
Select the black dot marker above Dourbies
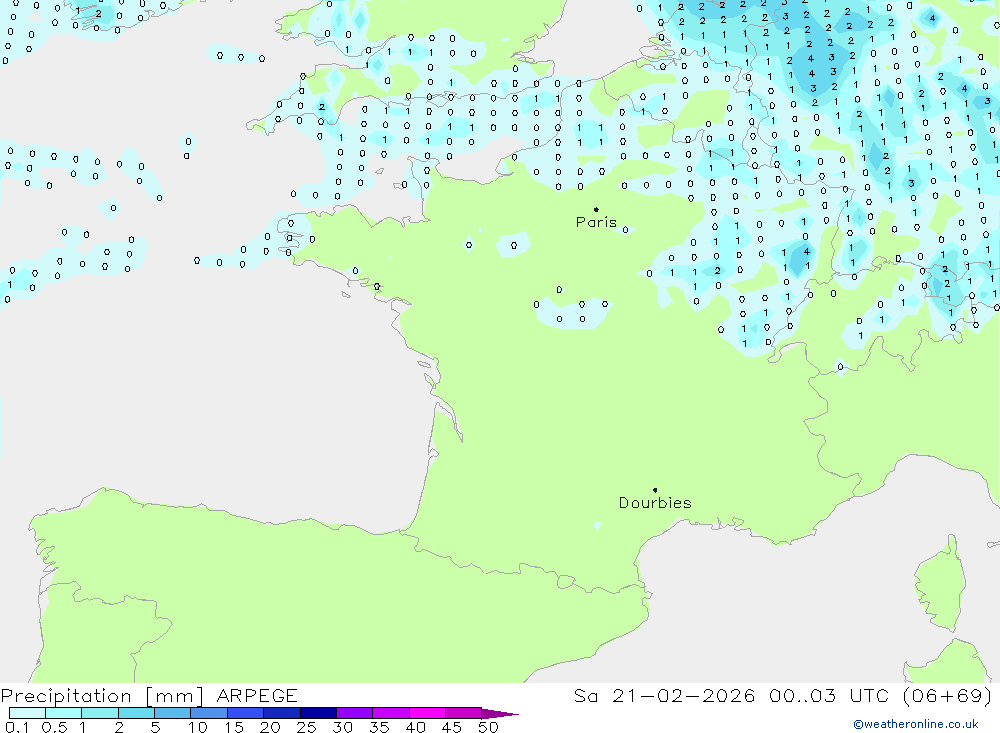point(655,490)
